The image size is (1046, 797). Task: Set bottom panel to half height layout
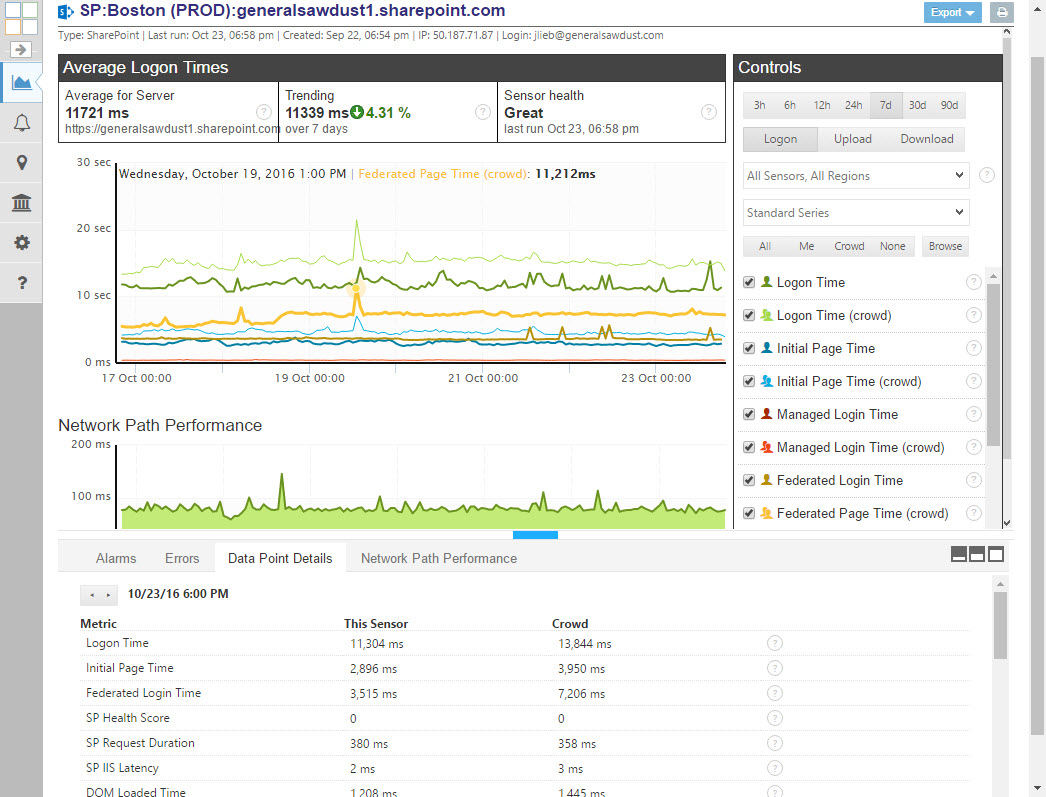(977, 554)
